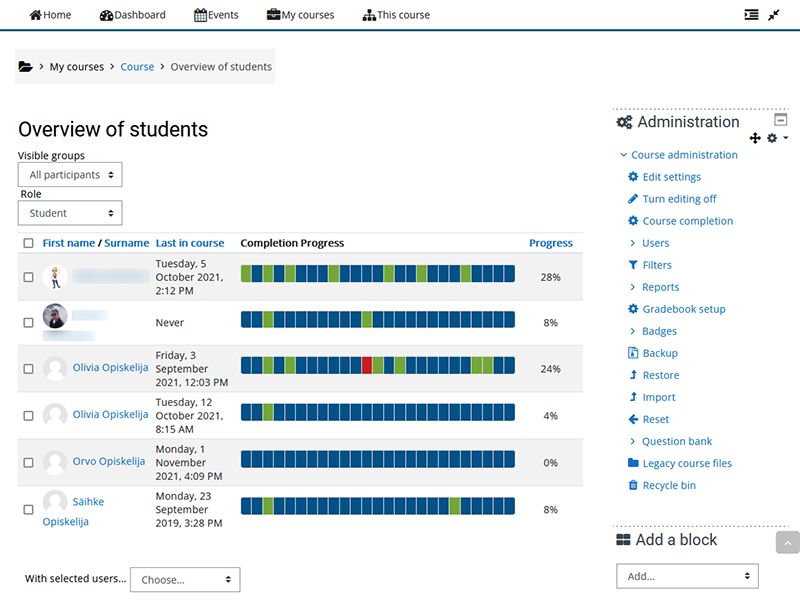Check the select-all checkbox in the table header
This screenshot has height=607, width=800.
tap(28, 242)
